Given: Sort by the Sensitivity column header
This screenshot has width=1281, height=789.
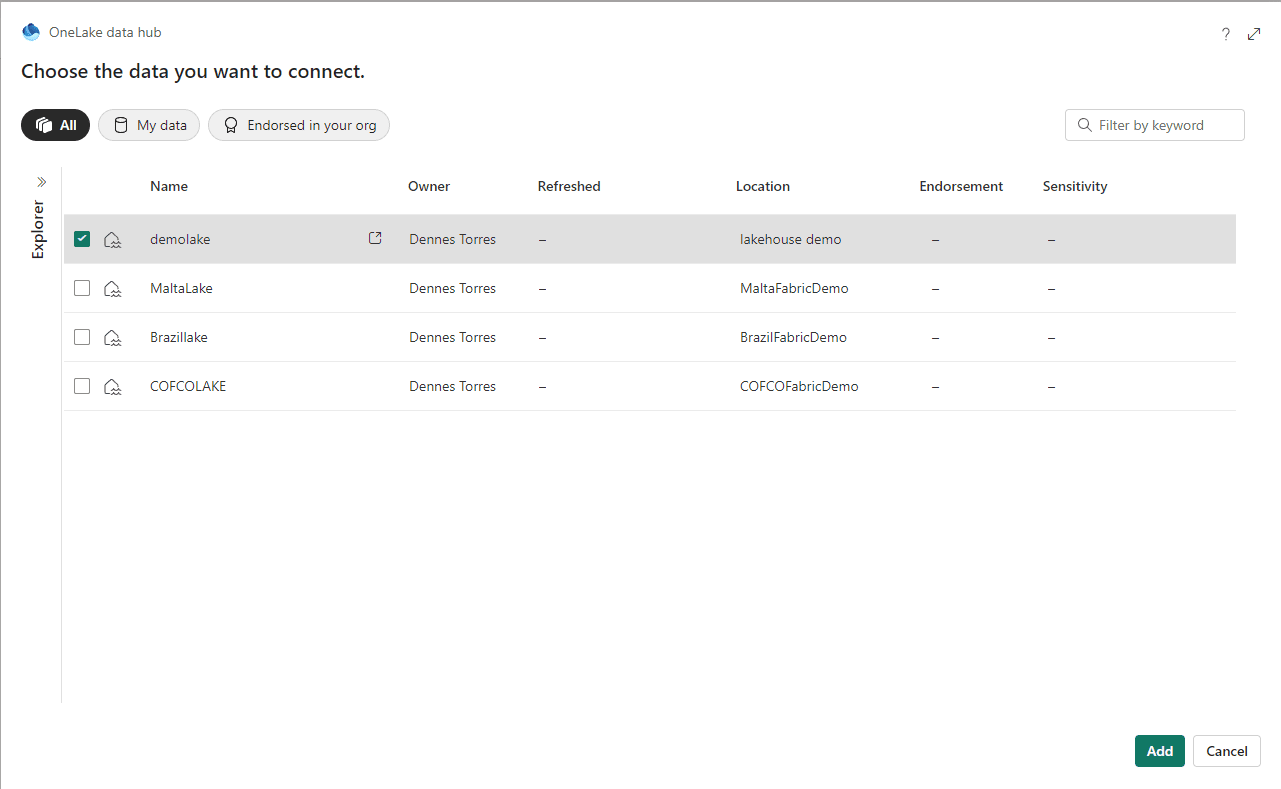Looking at the screenshot, I should (1075, 186).
